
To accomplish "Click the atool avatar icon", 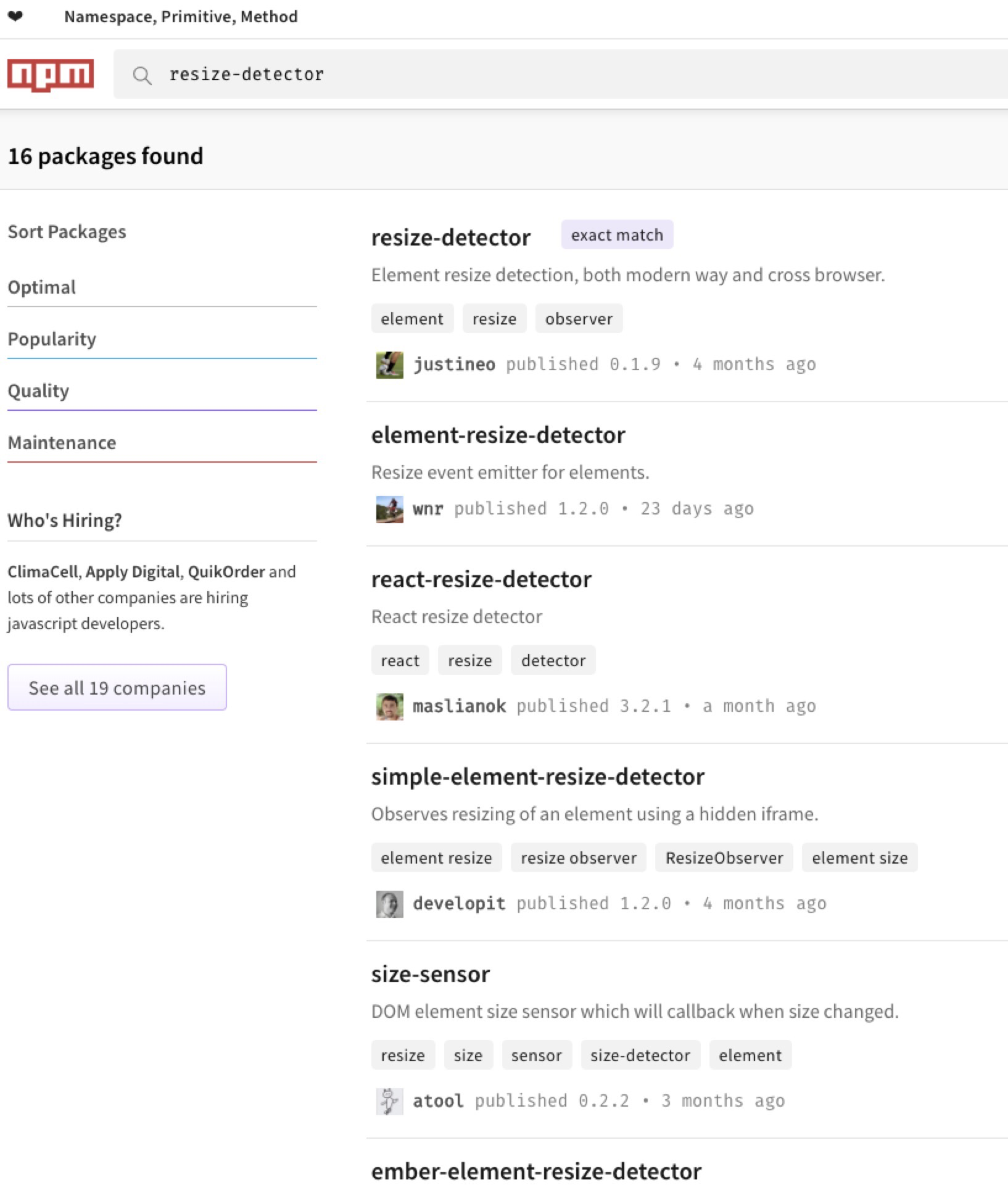I will [x=389, y=1101].
